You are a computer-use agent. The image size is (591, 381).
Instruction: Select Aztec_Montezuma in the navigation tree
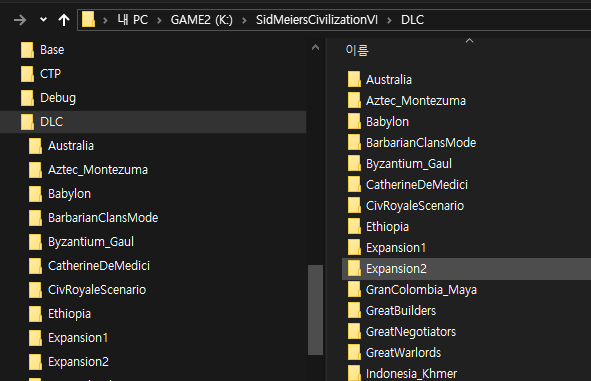coord(98,170)
